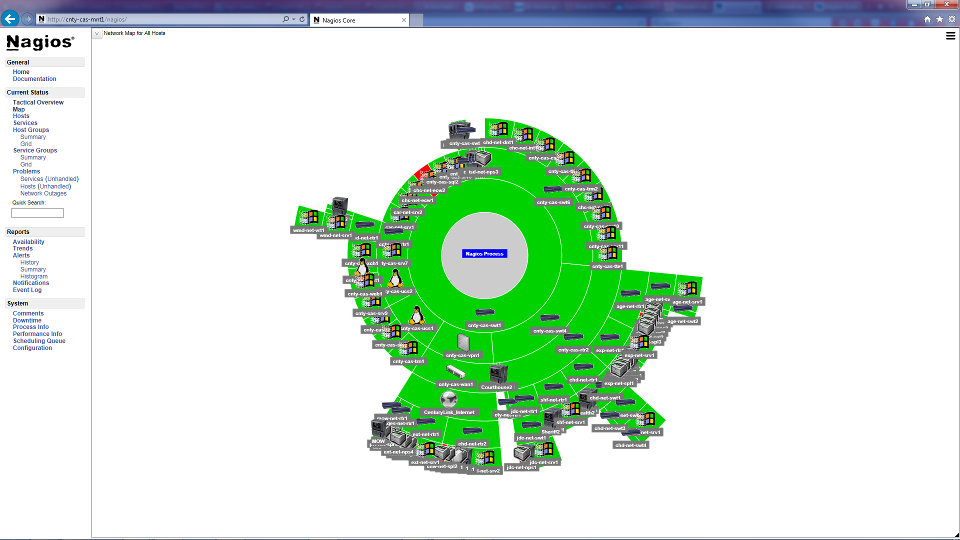Click the red critical host segment
The image size is (960, 540).
tap(424, 172)
